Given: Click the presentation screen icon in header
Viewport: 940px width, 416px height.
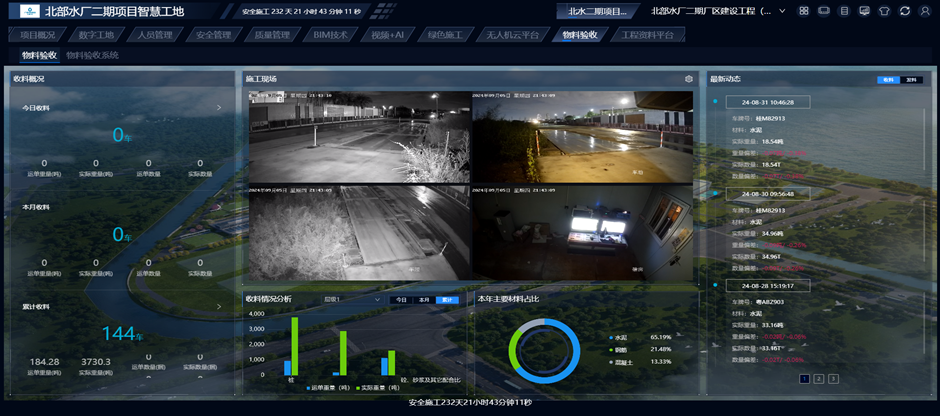Looking at the screenshot, I should point(864,11).
